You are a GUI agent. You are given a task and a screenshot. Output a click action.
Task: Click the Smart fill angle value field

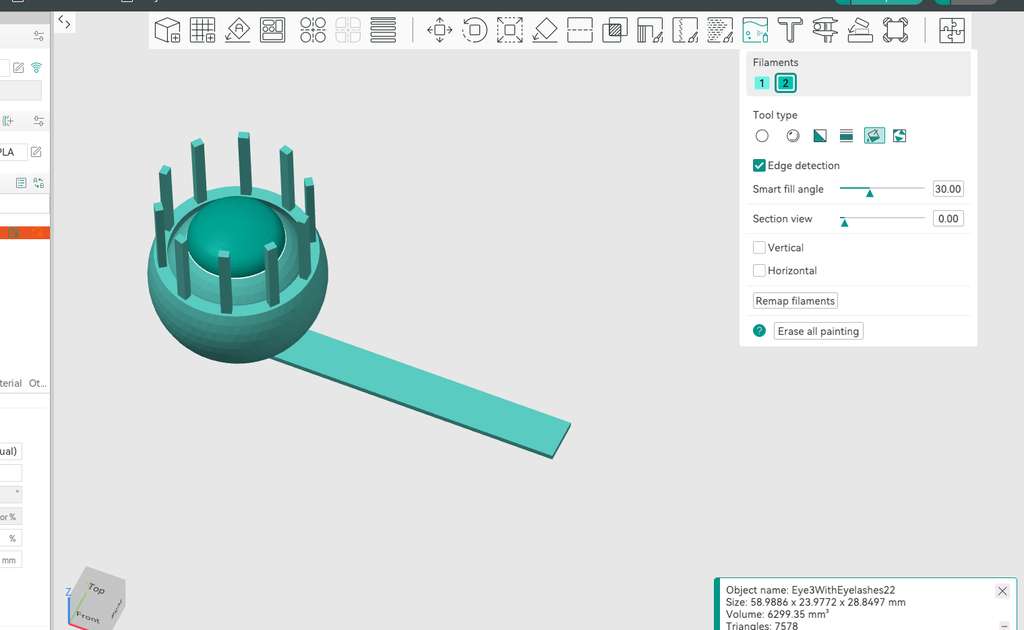click(948, 189)
